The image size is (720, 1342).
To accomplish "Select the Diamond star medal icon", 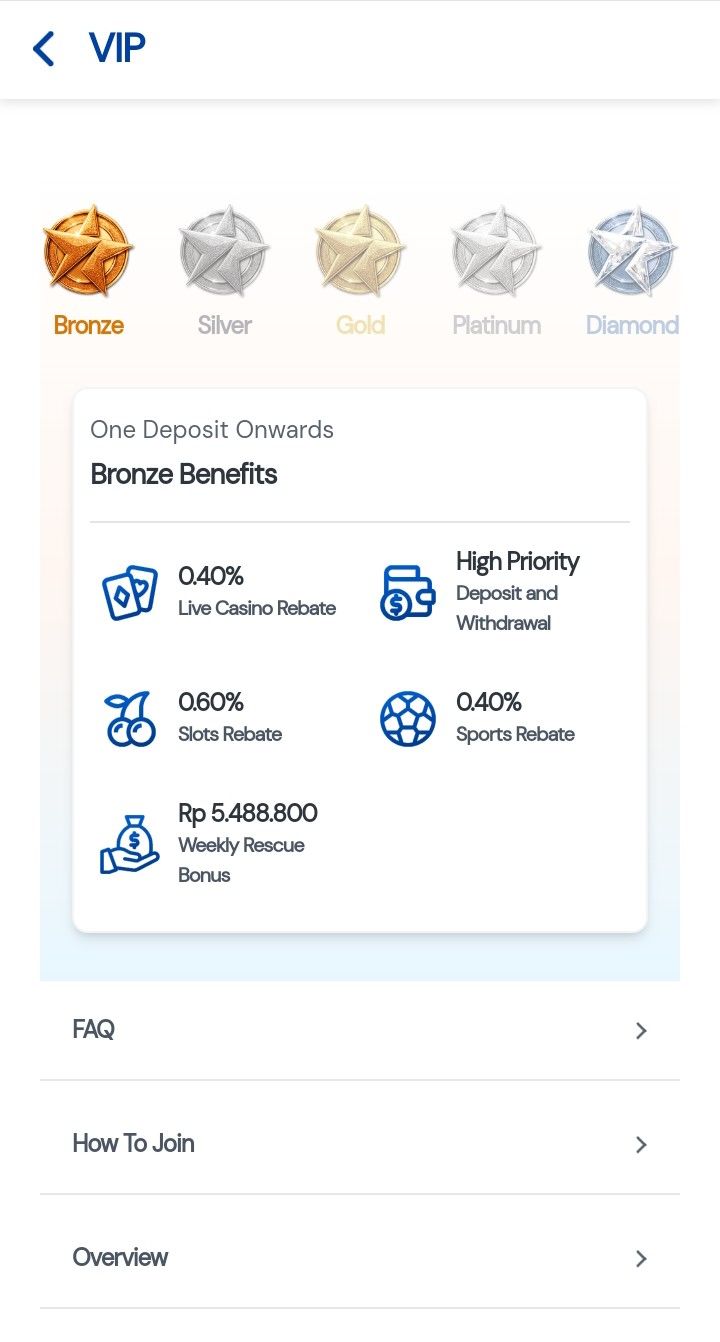I will pos(632,251).
